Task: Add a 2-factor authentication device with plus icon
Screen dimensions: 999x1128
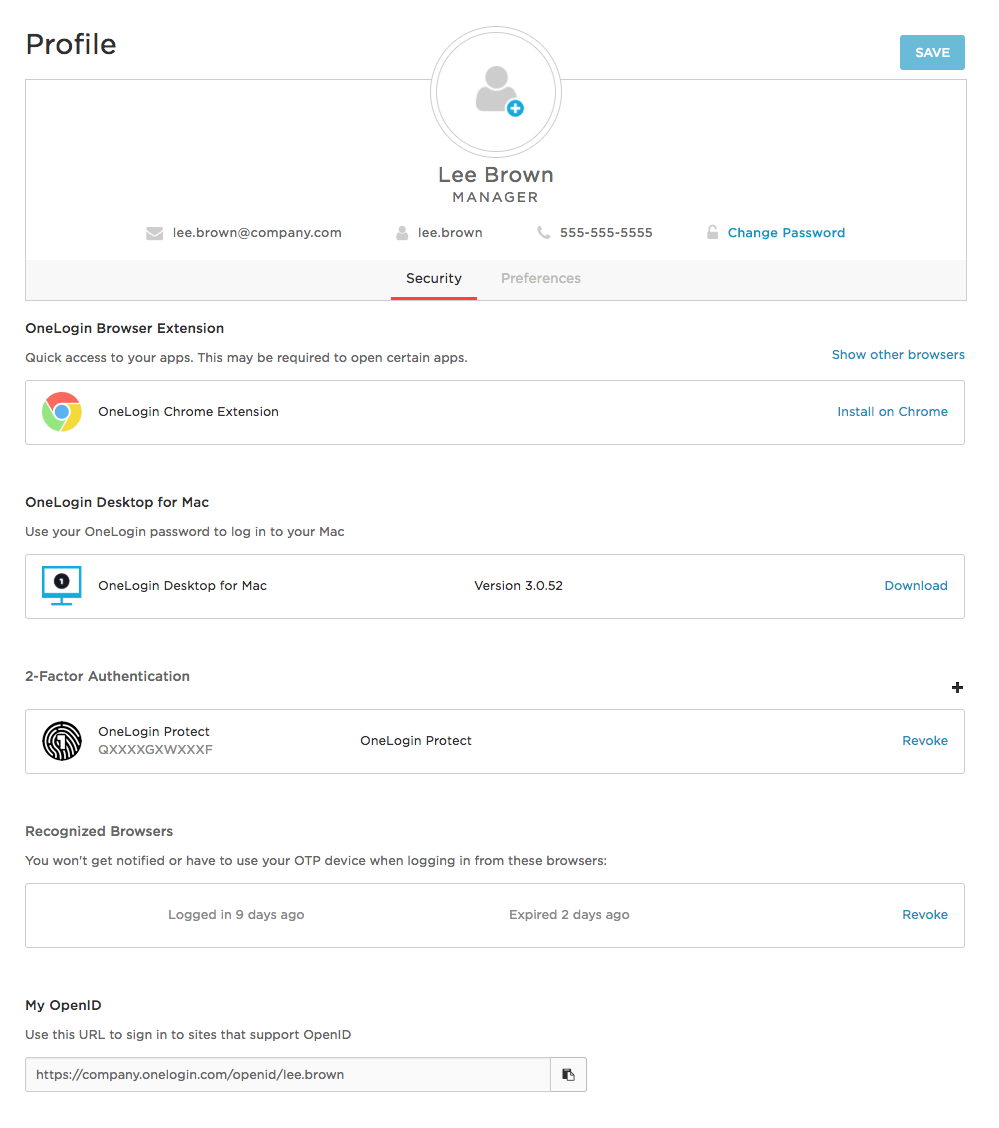Action: (957, 688)
